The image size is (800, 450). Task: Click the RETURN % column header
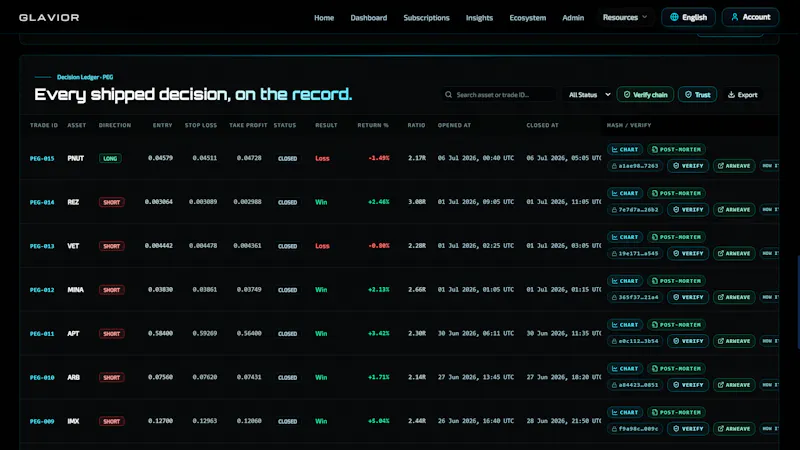[373, 126]
